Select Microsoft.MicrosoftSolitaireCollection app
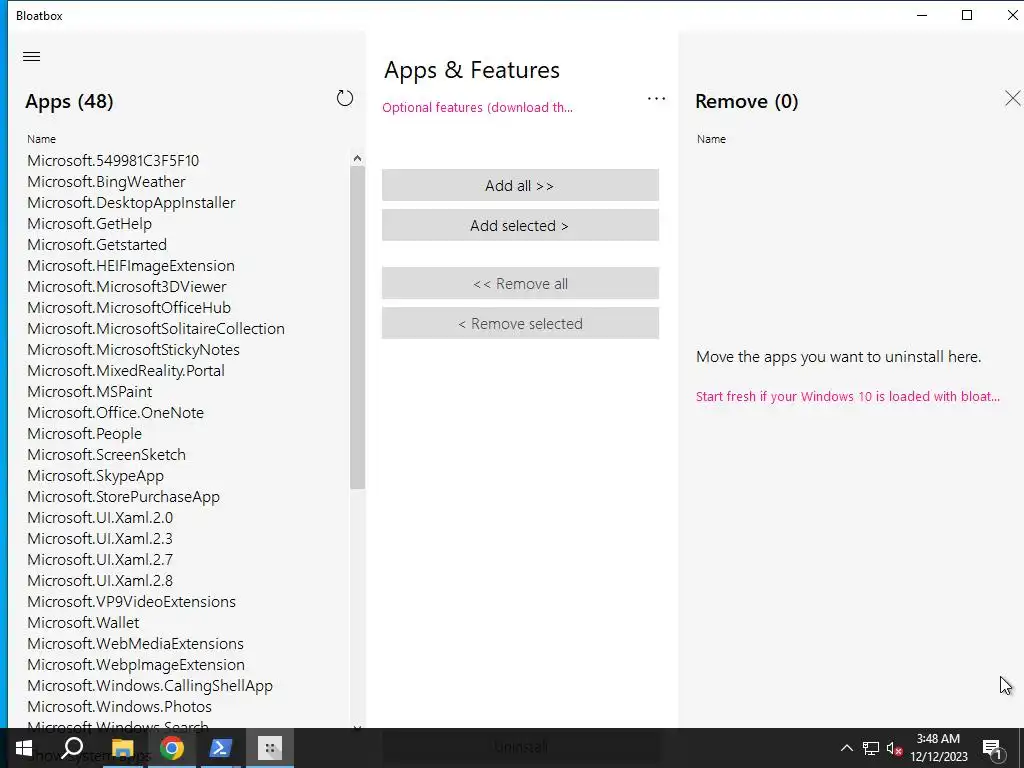Viewport: 1024px width, 768px height. [x=156, y=328]
